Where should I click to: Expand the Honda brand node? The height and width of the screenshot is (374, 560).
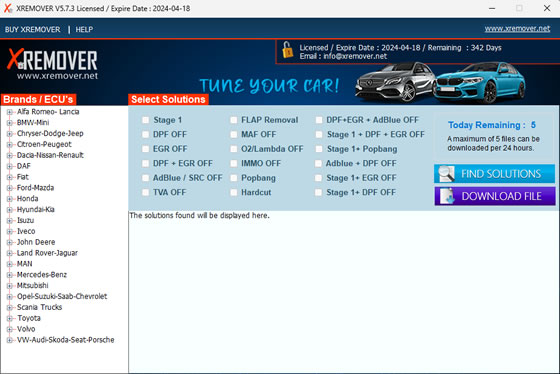[10, 199]
